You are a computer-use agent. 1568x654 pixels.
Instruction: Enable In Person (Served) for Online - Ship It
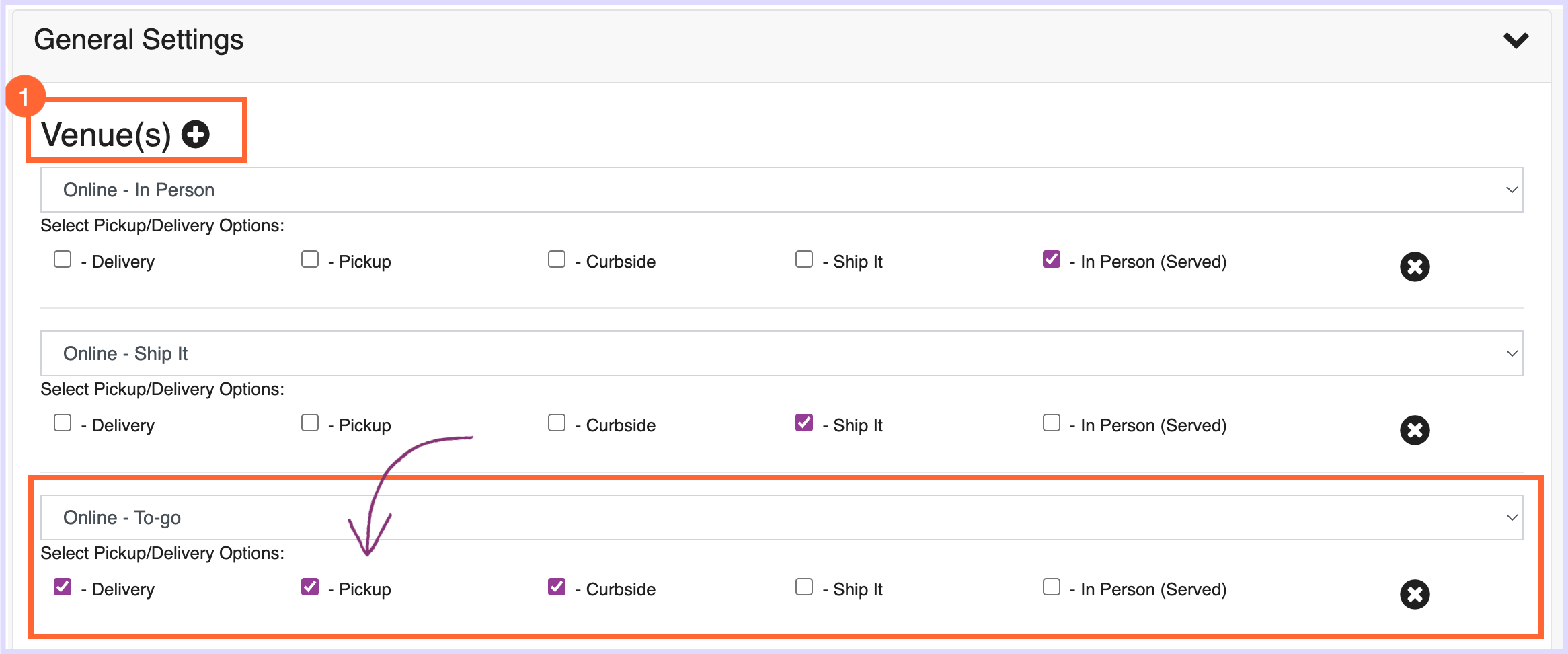point(1052,423)
